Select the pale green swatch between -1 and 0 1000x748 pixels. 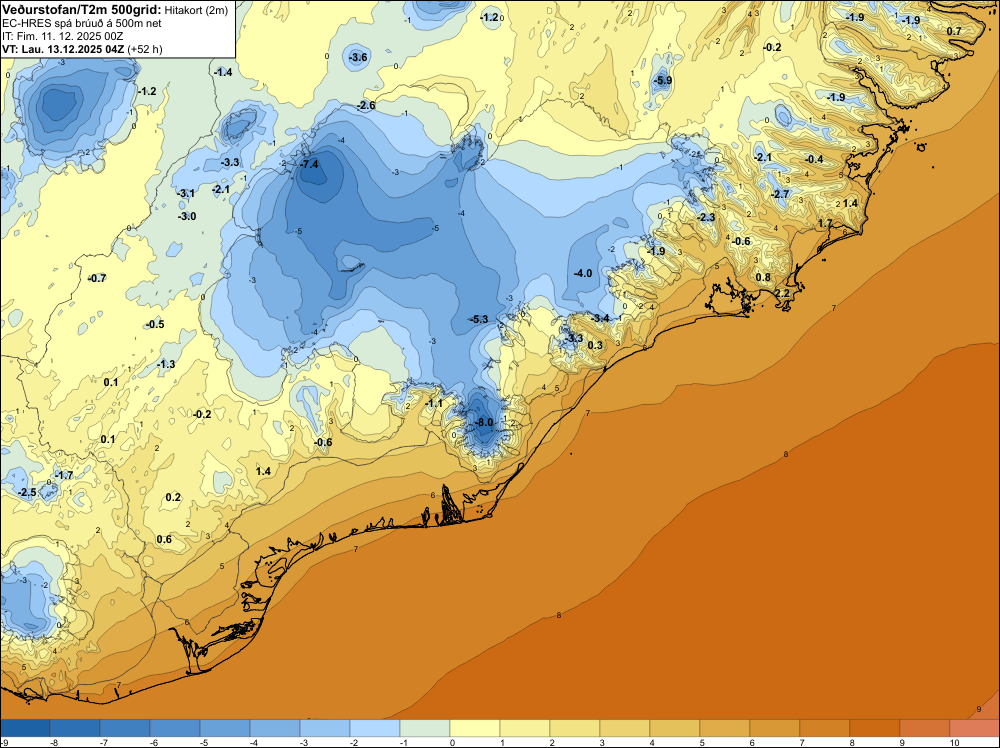click(425, 728)
